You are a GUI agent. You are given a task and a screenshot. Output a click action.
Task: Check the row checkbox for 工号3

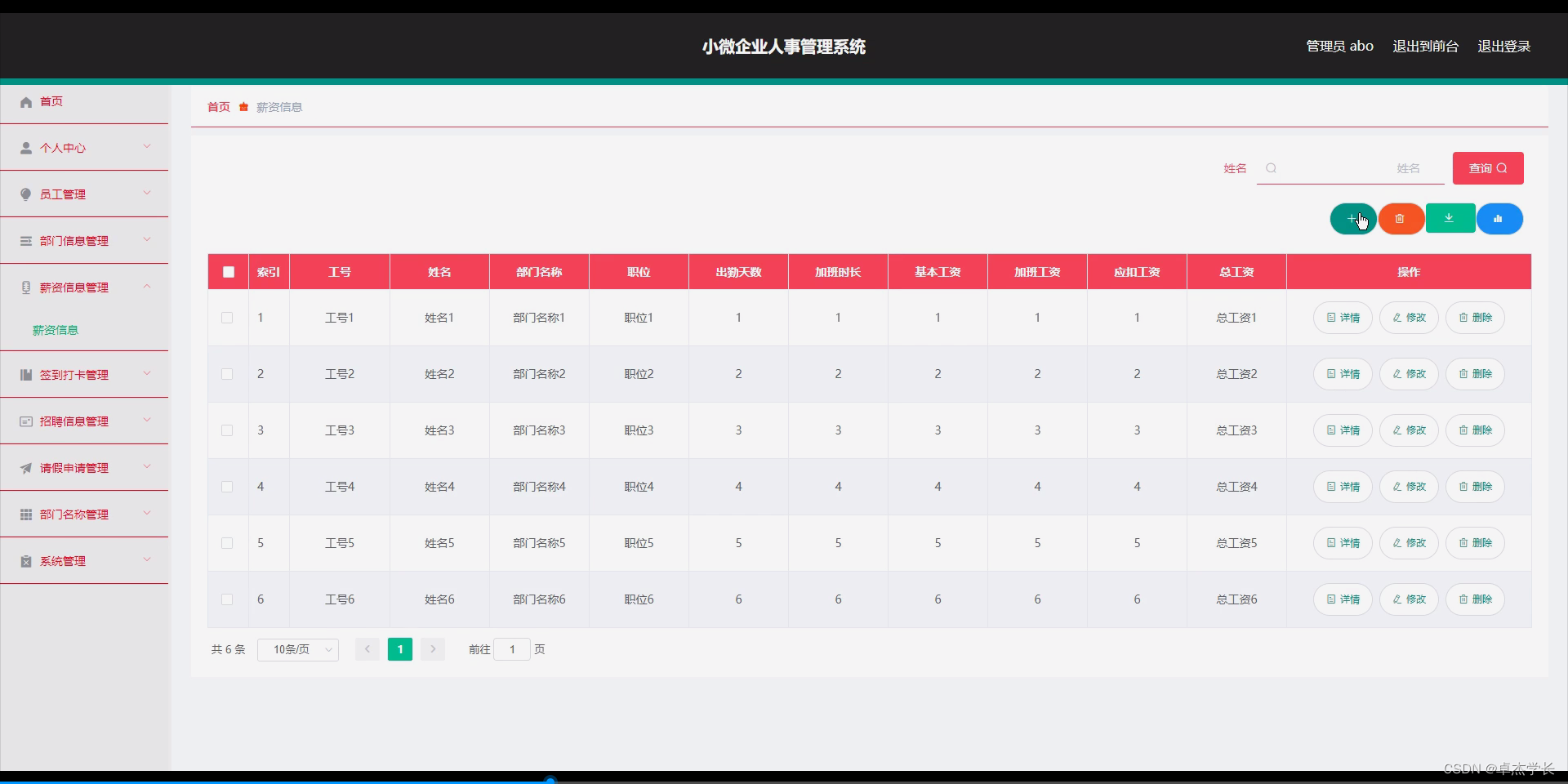click(x=227, y=430)
